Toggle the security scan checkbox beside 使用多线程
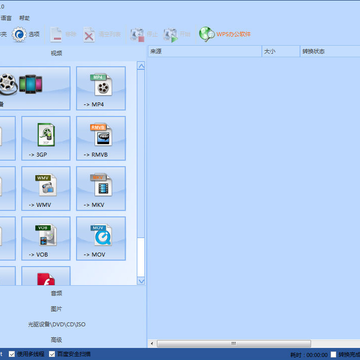The image size is (360, 360). point(52,354)
